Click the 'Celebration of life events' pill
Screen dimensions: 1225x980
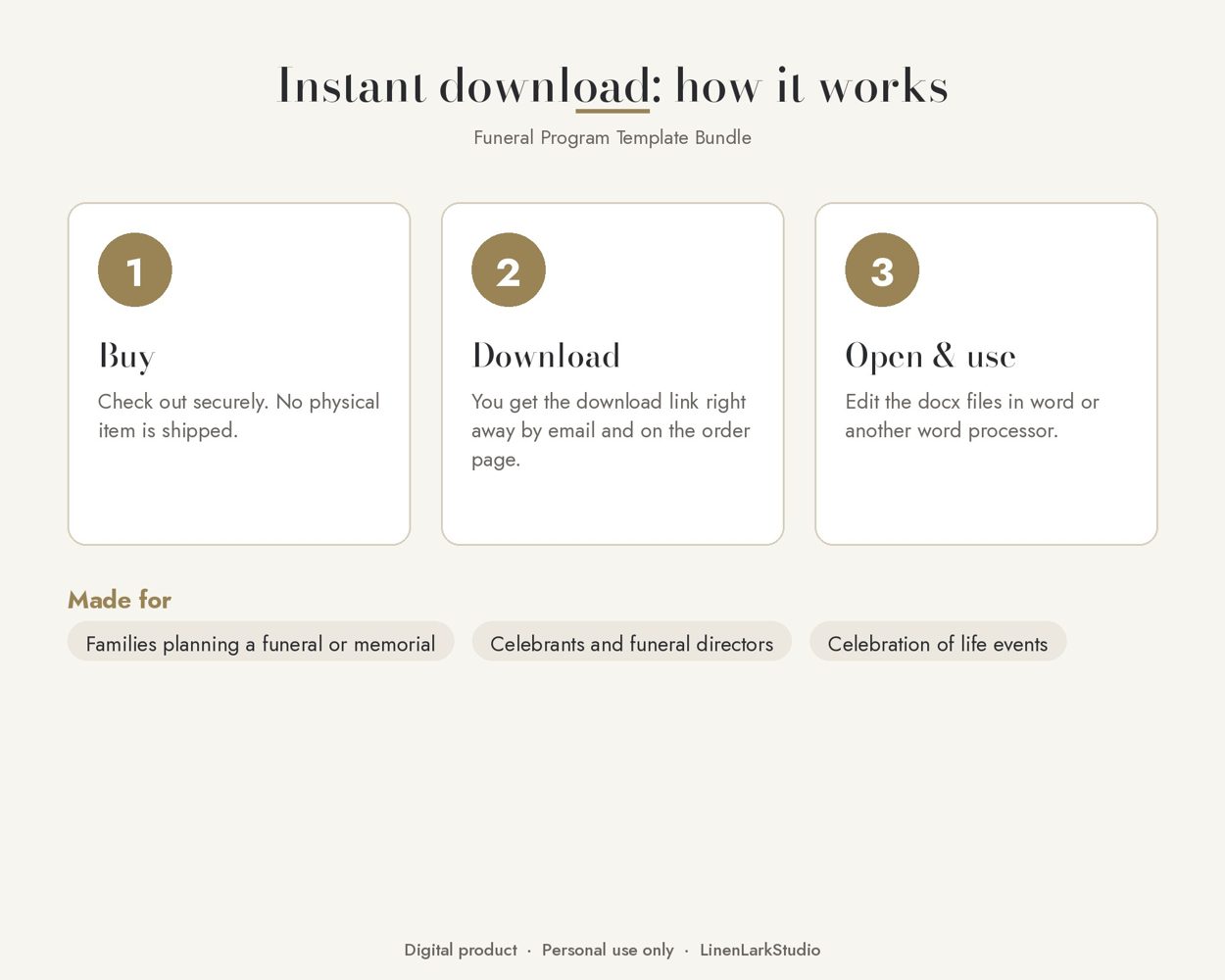938,641
